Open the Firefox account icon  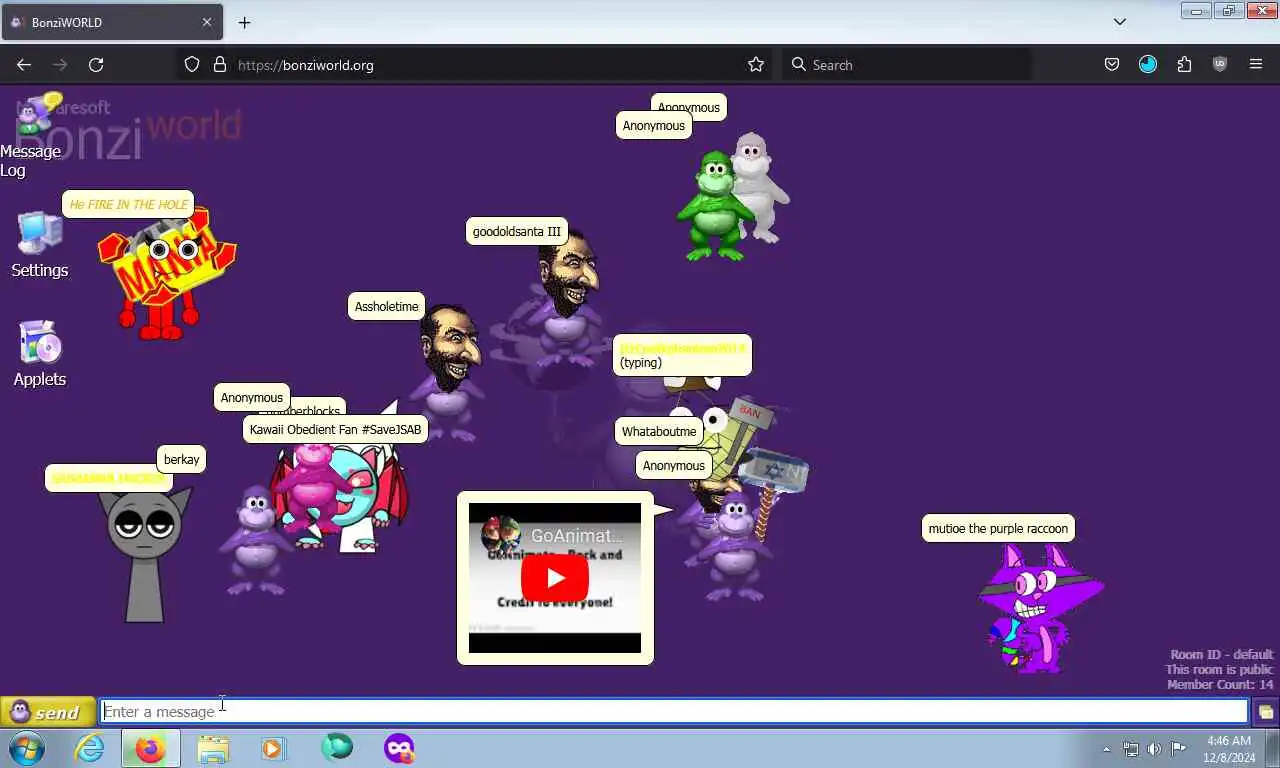[1148, 64]
